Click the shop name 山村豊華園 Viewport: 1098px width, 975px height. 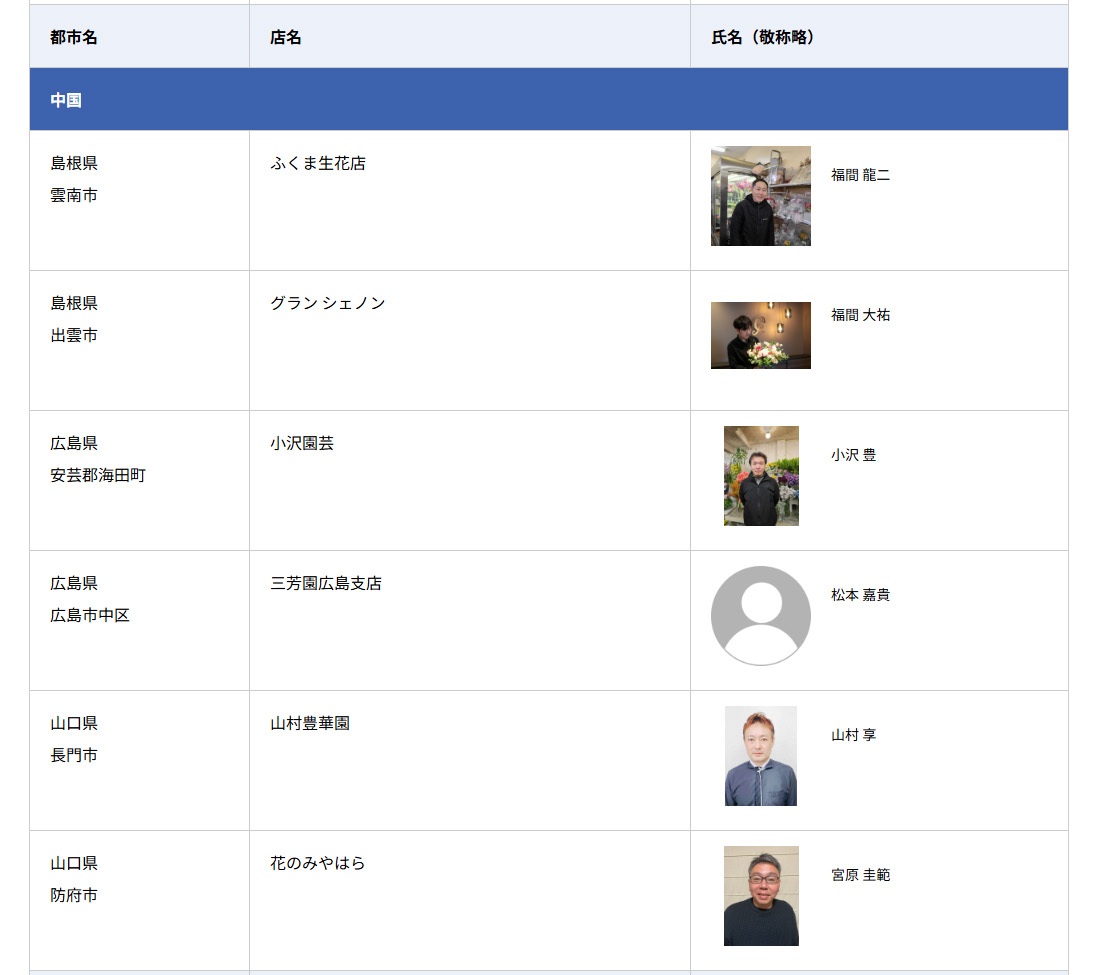309,723
